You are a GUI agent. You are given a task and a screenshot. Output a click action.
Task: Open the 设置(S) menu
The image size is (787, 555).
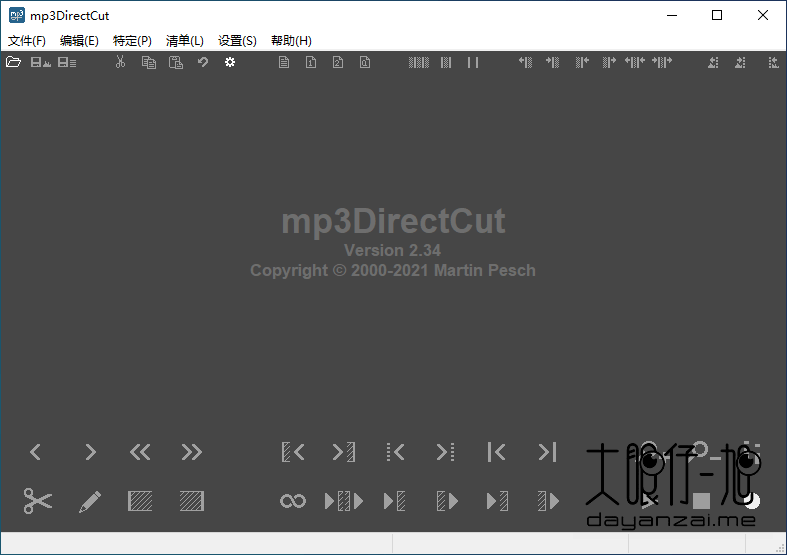pos(237,41)
